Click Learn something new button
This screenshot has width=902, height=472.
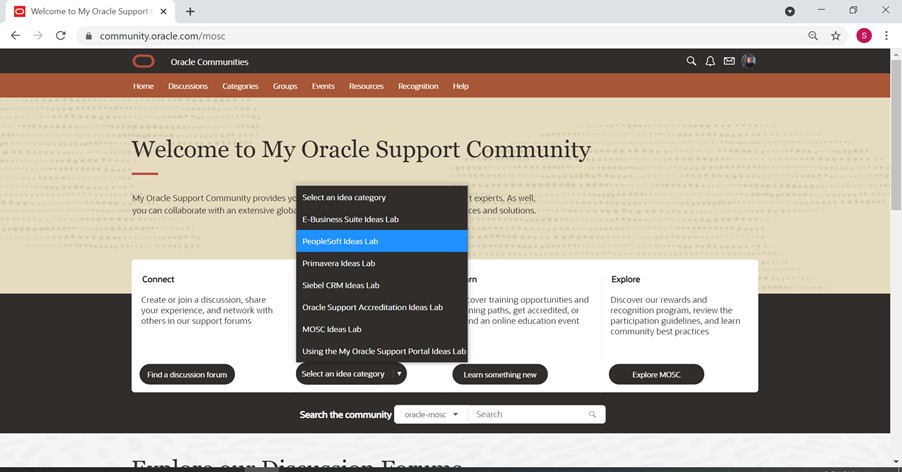[x=500, y=374]
